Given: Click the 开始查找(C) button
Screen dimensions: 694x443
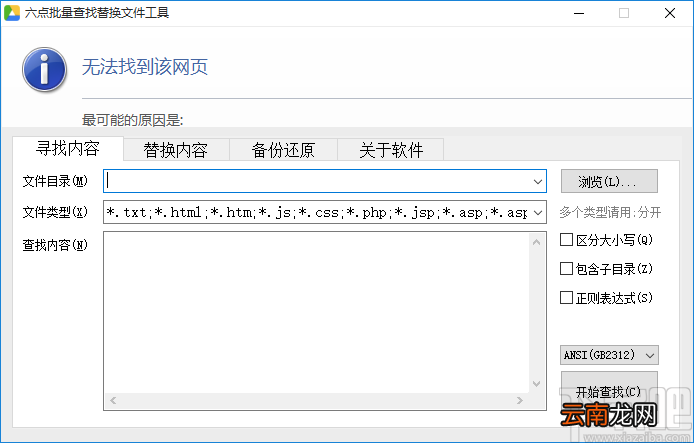Looking at the screenshot, I should tap(609, 391).
